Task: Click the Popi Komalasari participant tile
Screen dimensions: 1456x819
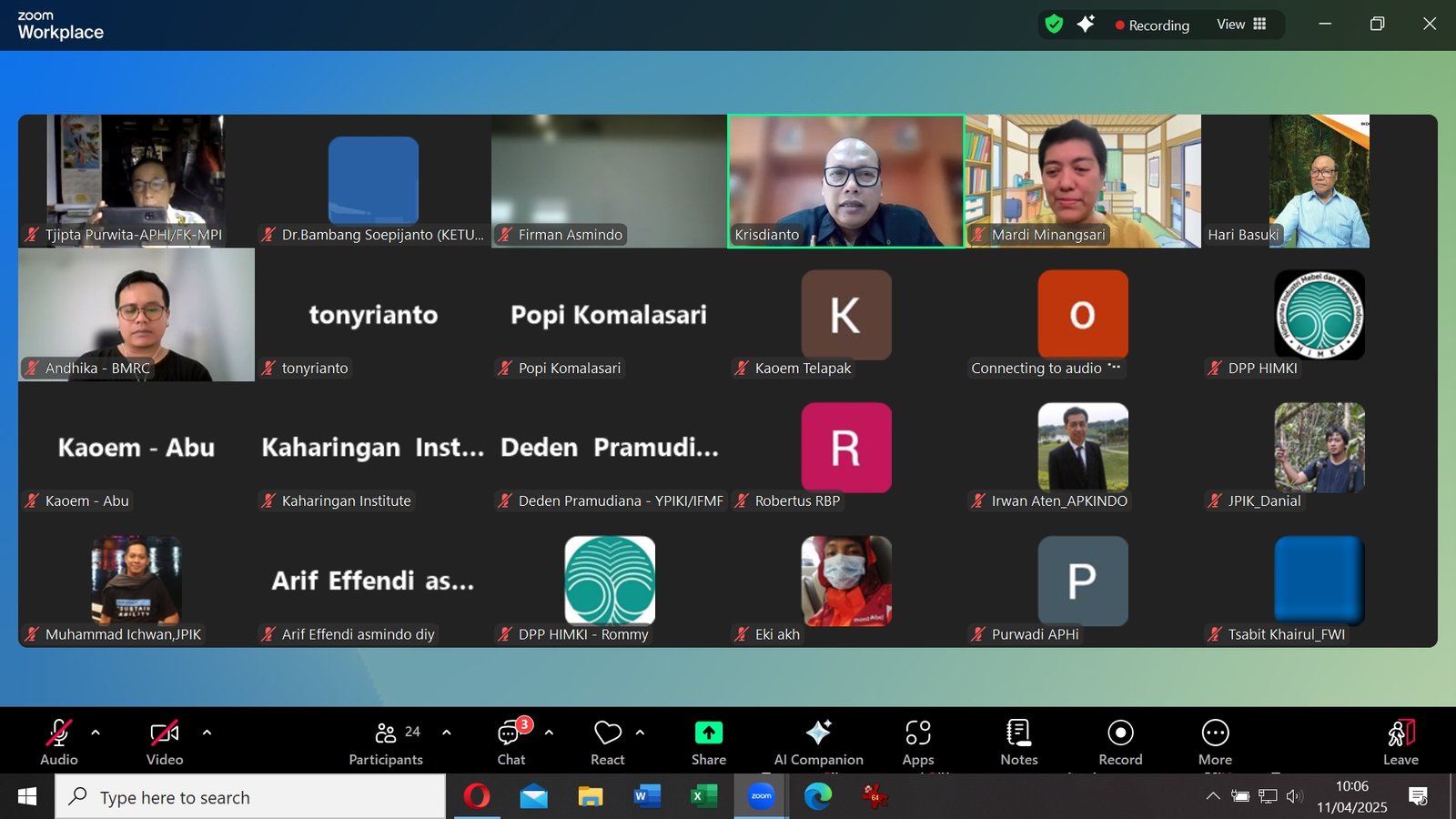Action: tap(610, 315)
